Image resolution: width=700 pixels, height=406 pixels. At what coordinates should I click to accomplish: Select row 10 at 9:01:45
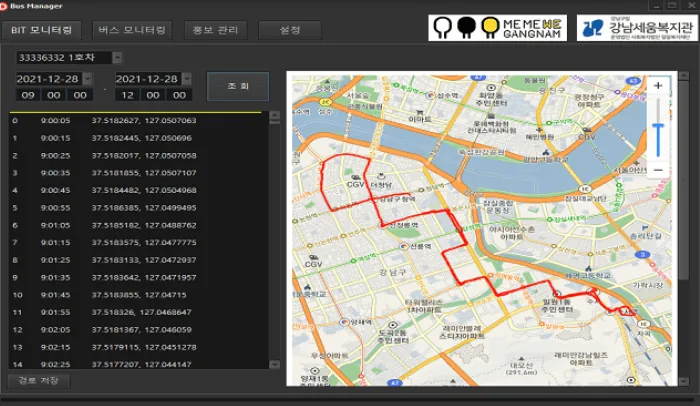click(x=138, y=295)
